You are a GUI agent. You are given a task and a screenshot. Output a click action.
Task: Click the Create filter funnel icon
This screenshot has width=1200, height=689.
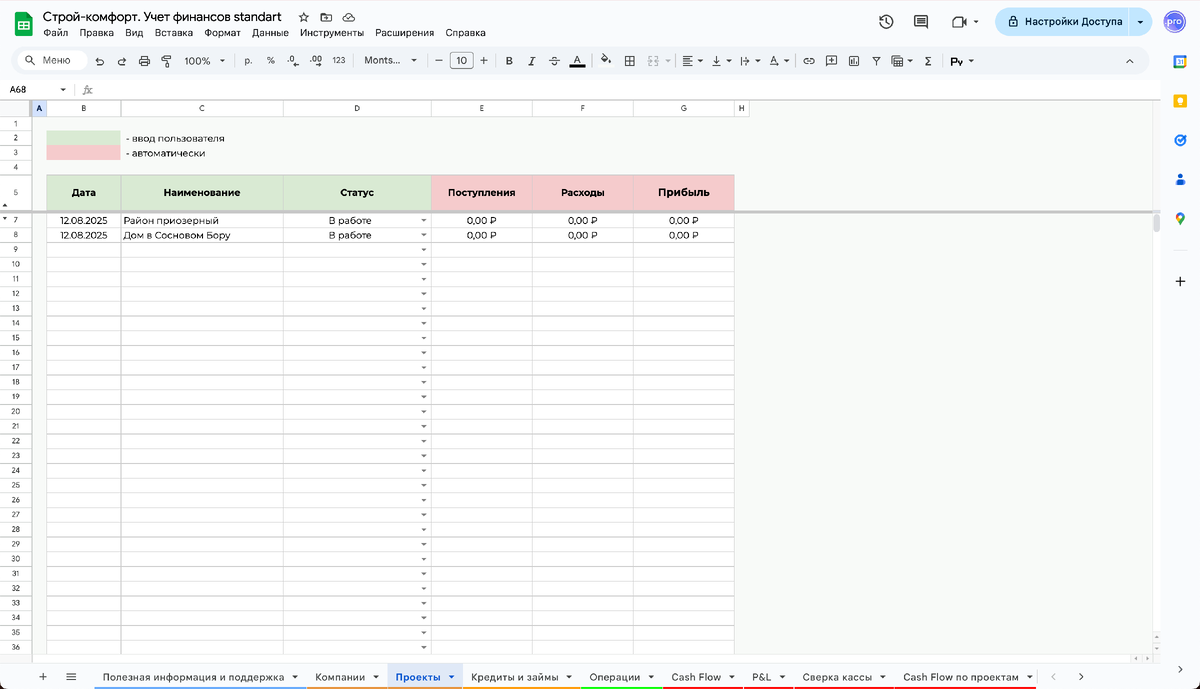click(876, 61)
